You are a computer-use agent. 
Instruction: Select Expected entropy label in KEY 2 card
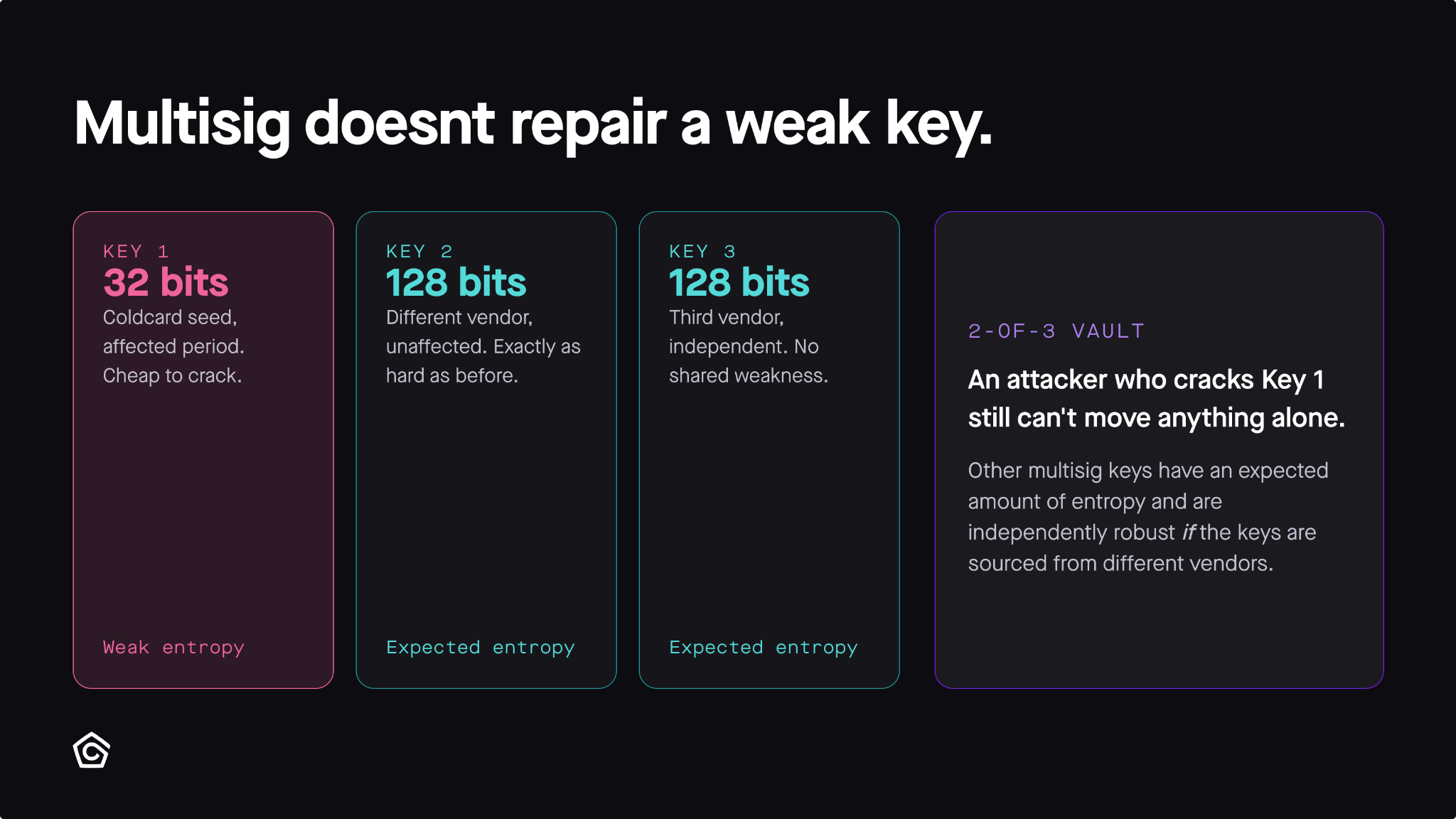point(481,648)
